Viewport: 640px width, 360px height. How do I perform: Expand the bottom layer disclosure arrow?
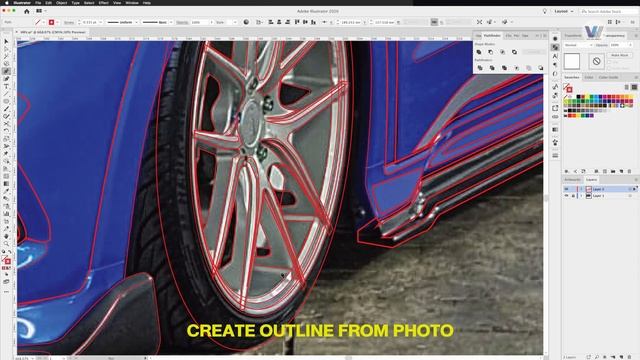click(582, 196)
